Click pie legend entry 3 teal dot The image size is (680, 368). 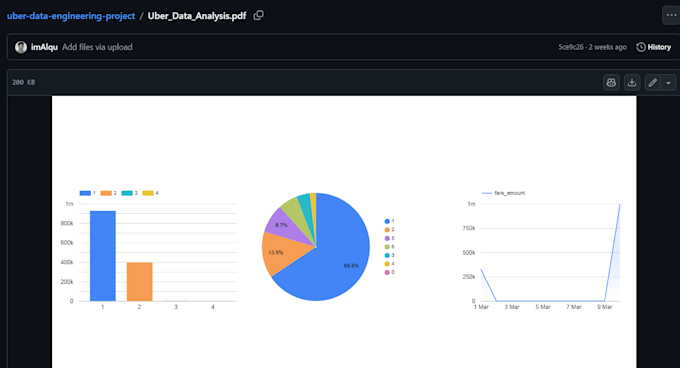coord(387,255)
